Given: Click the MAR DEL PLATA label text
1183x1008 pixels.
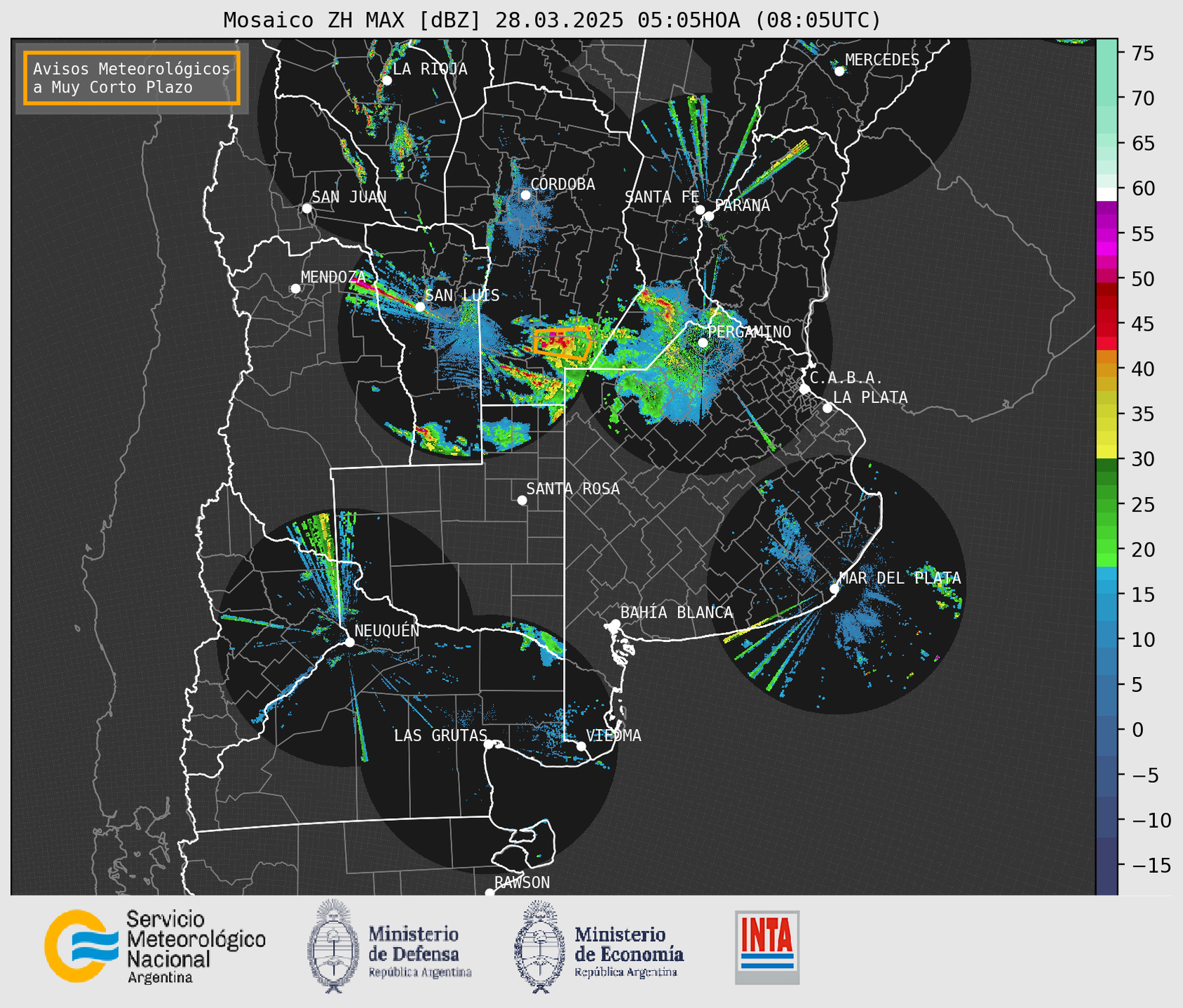Looking at the screenshot, I should coord(900,578).
